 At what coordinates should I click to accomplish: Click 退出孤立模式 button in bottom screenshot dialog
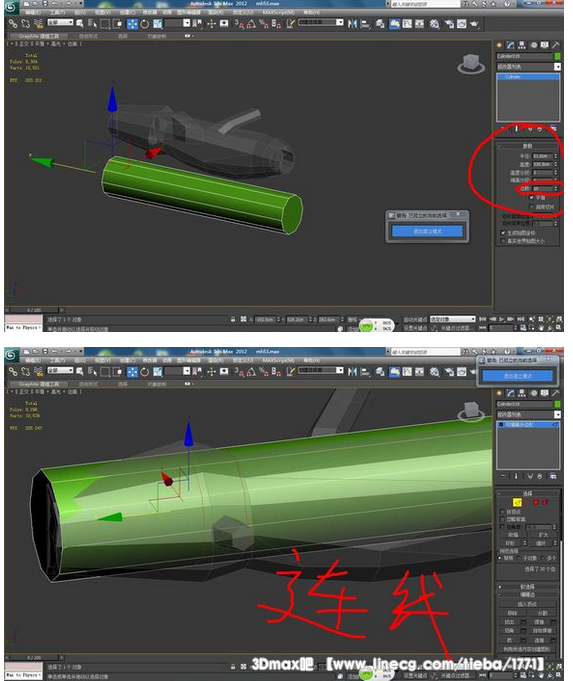[x=518, y=376]
